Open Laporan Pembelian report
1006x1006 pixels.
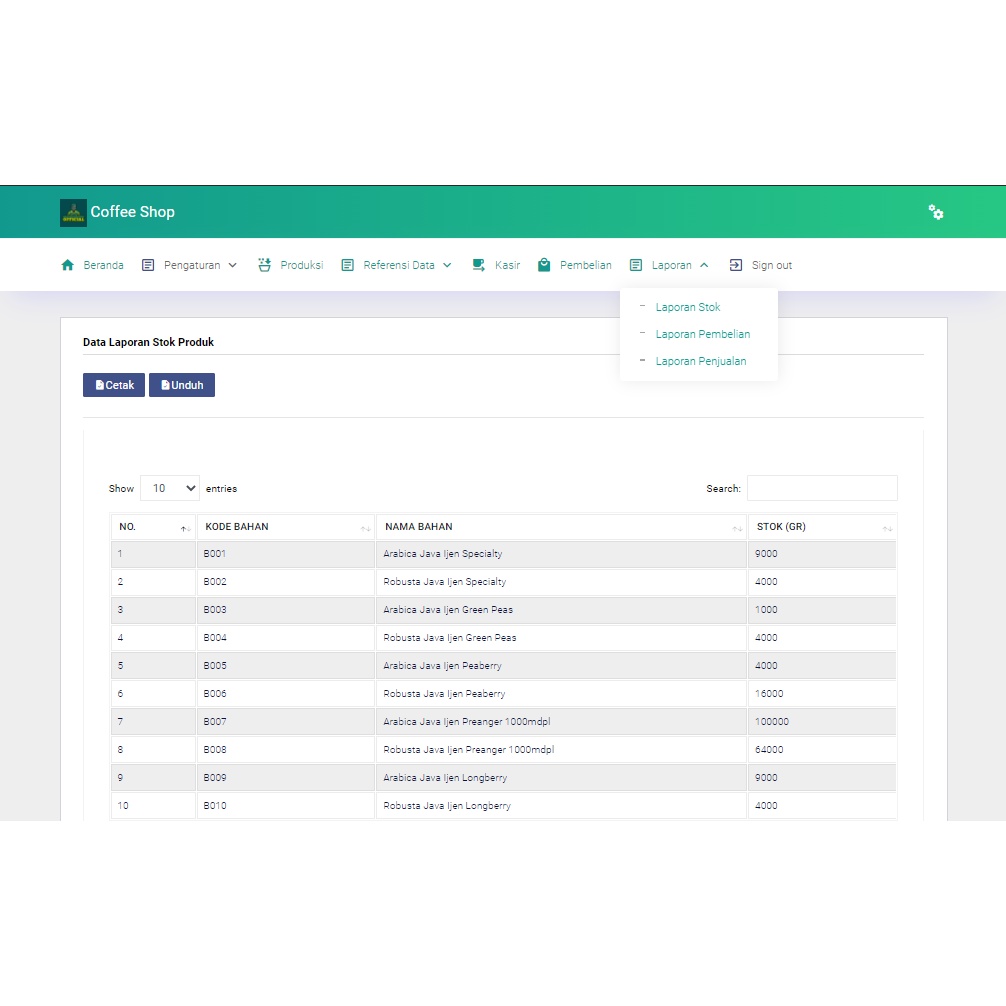click(702, 334)
